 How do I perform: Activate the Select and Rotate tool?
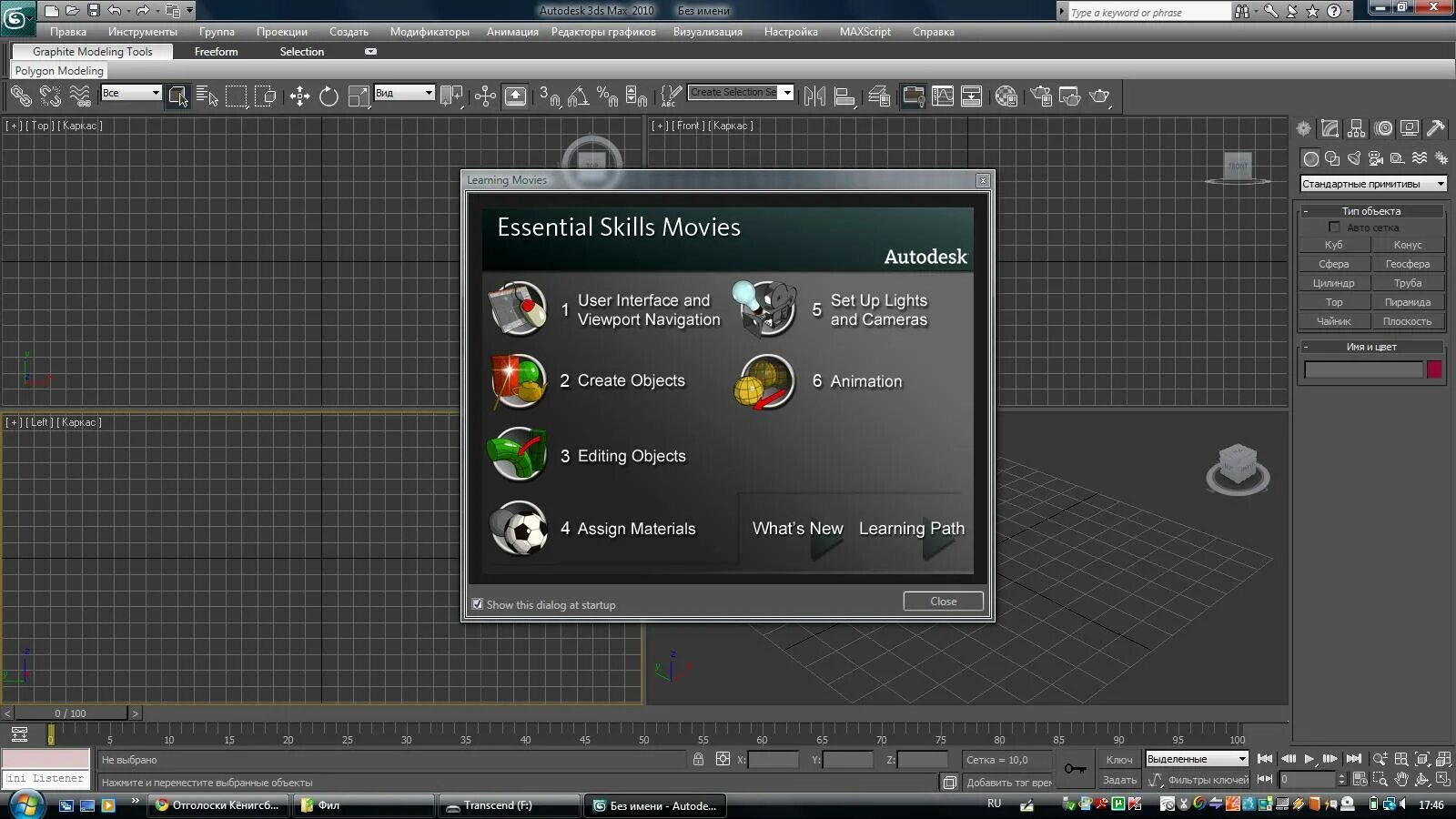pyautogui.click(x=329, y=96)
